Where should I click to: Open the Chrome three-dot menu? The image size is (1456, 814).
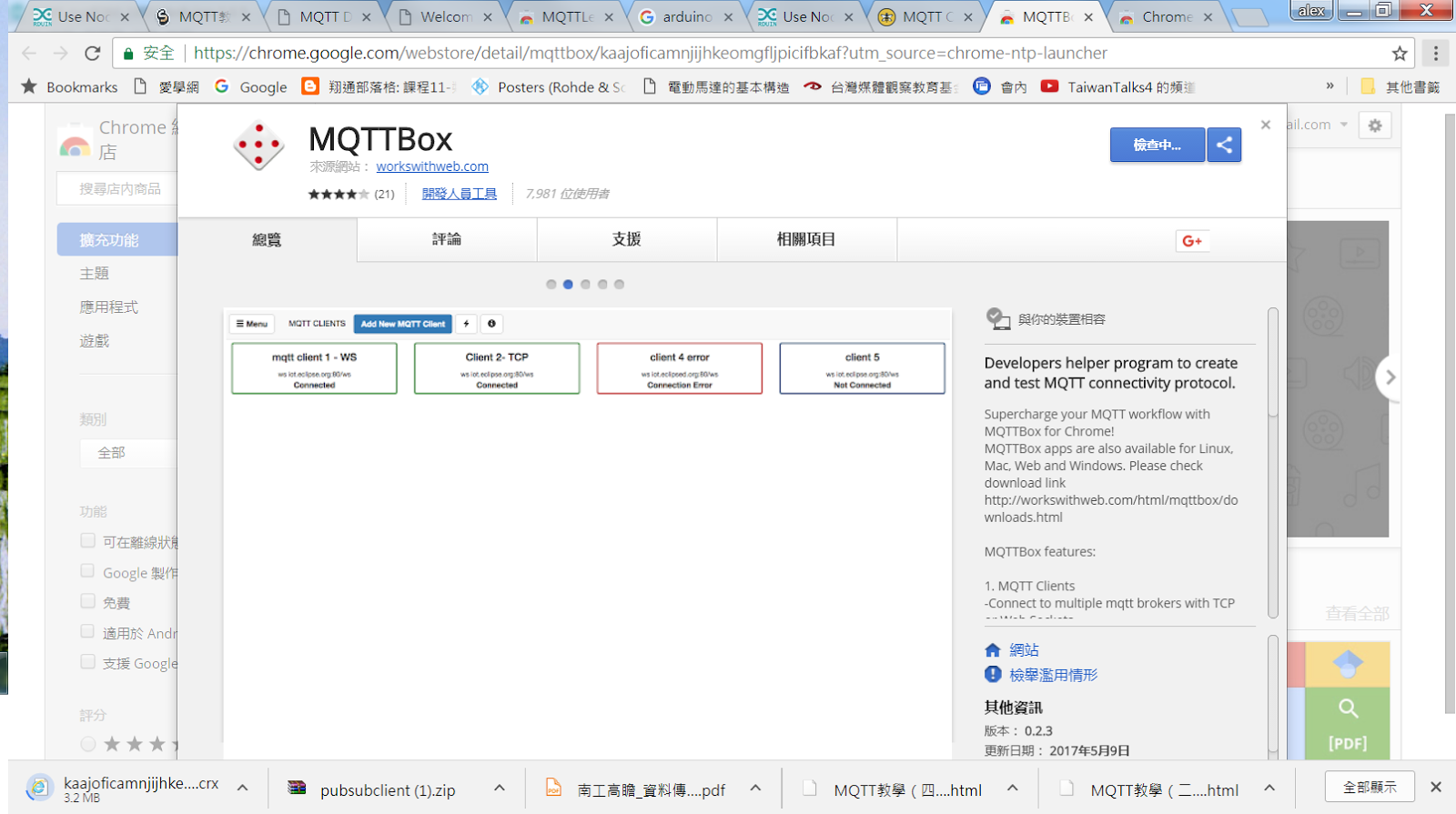pyautogui.click(x=1436, y=54)
